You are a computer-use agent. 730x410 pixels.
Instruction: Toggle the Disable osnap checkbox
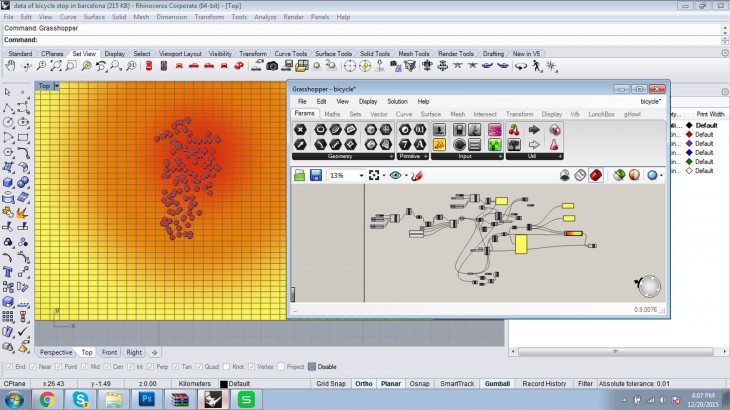pyautogui.click(x=312, y=366)
